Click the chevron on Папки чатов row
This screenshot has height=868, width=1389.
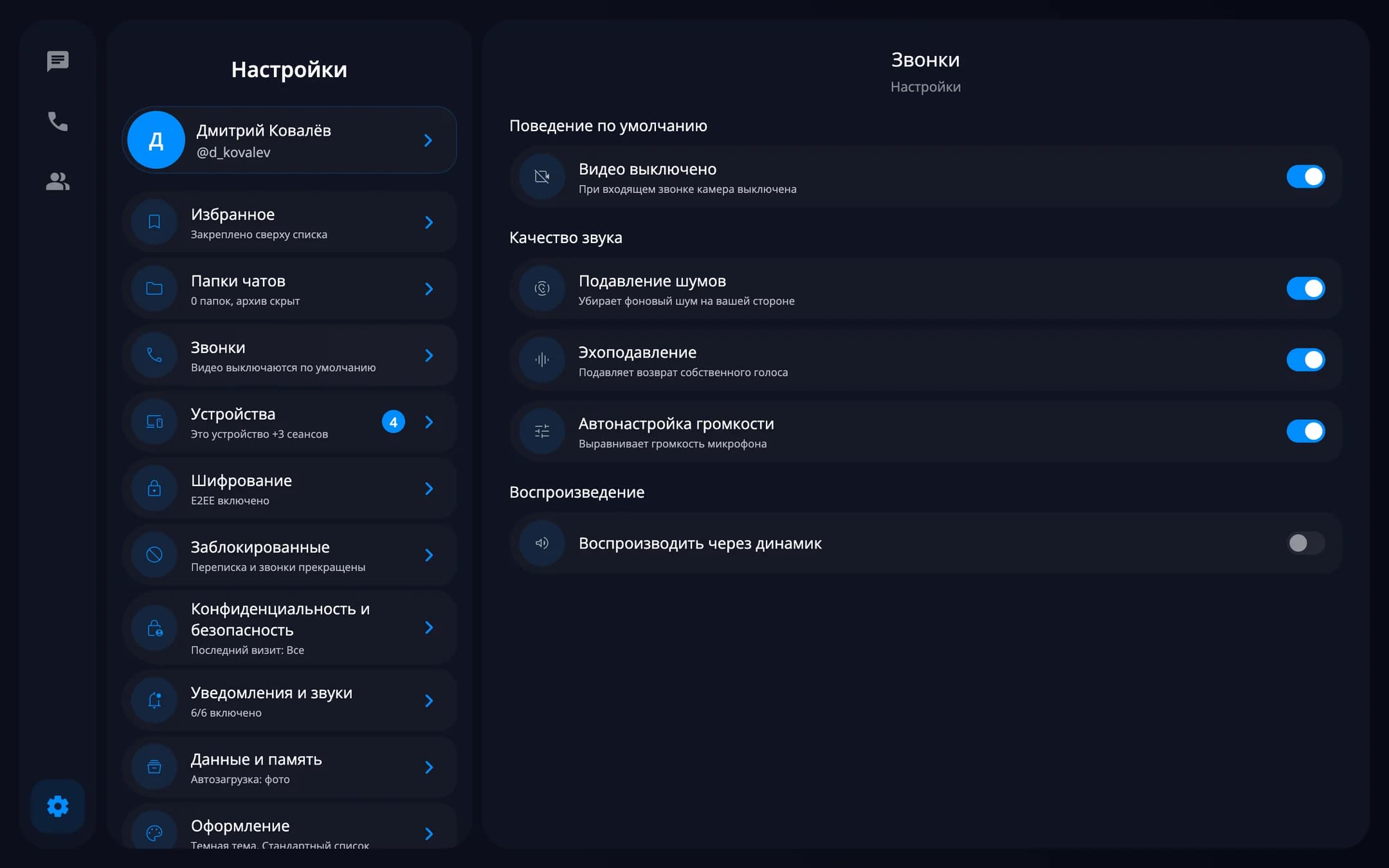[429, 289]
